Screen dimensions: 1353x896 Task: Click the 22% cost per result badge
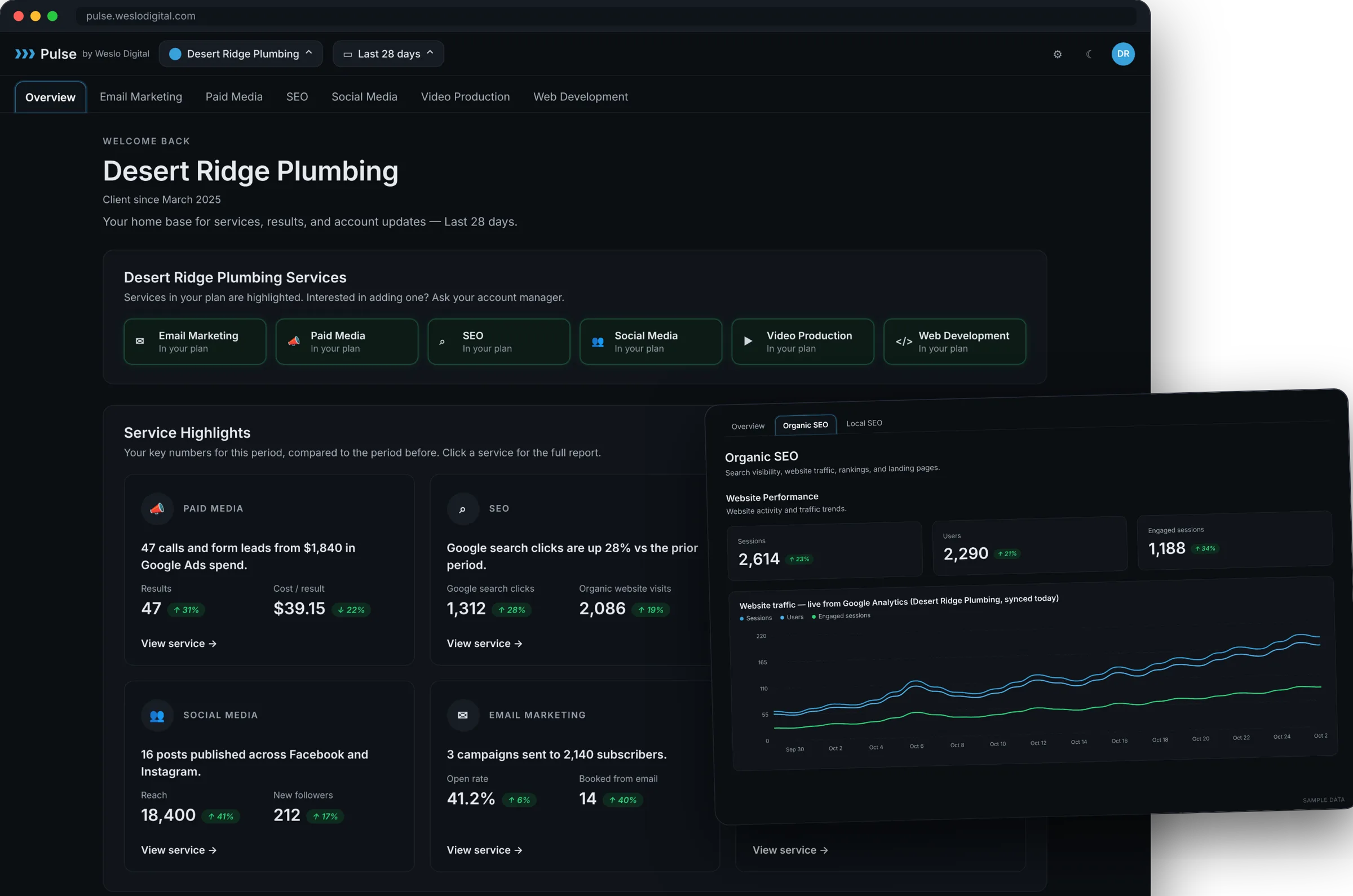click(351, 610)
